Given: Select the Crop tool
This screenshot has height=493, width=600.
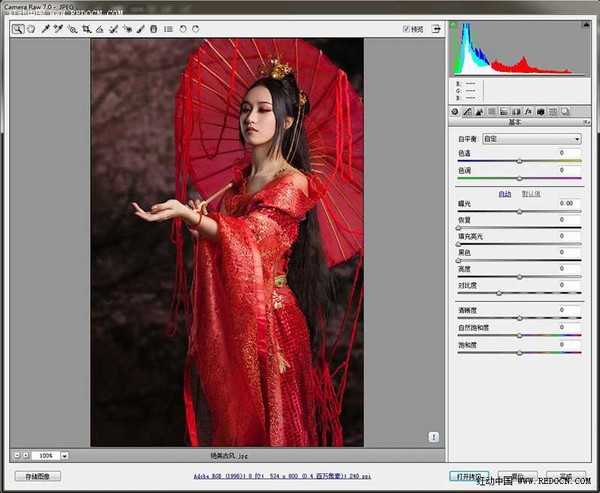Looking at the screenshot, I should (87, 29).
